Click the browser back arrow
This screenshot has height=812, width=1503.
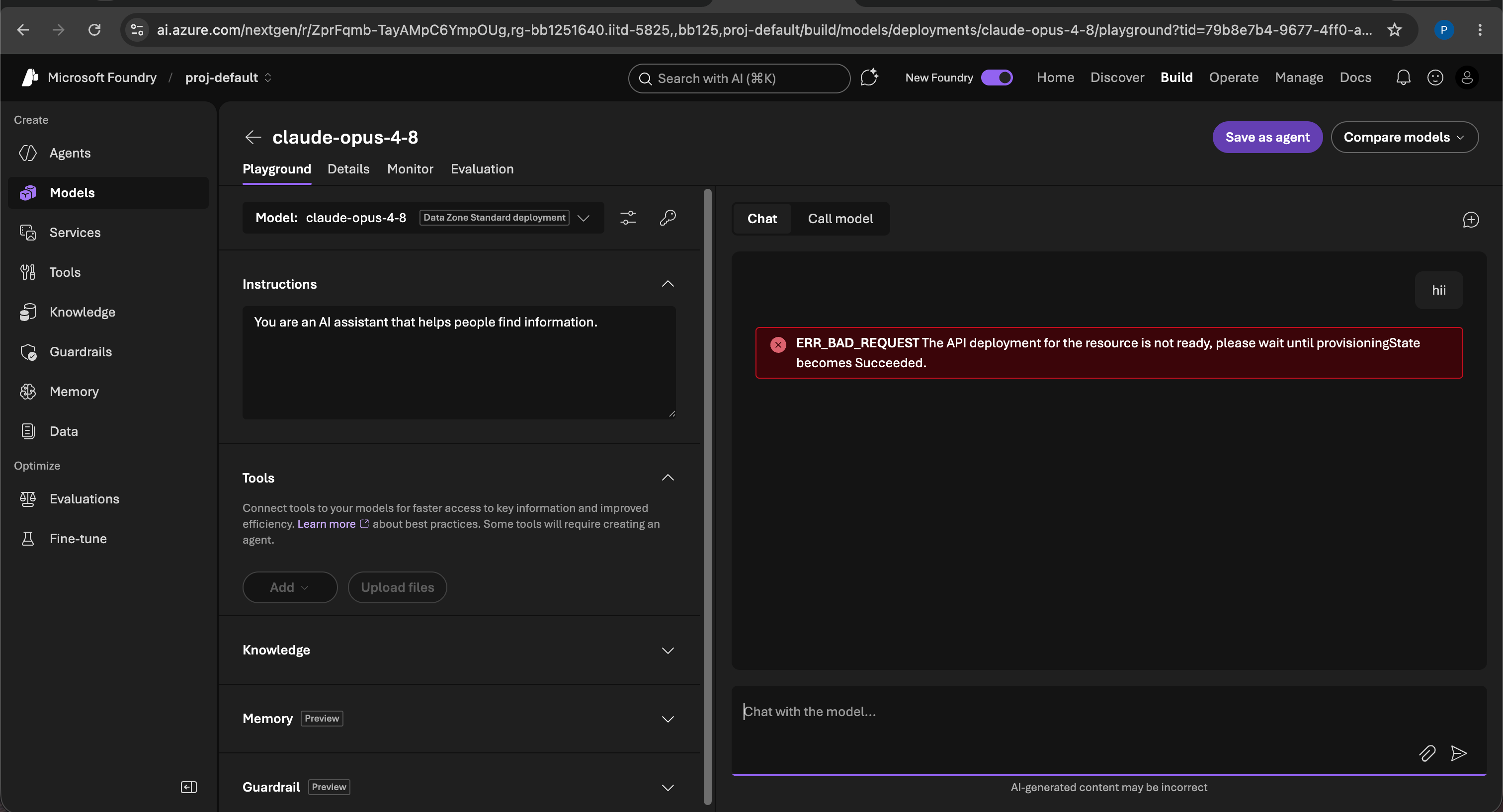click(x=23, y=29)
